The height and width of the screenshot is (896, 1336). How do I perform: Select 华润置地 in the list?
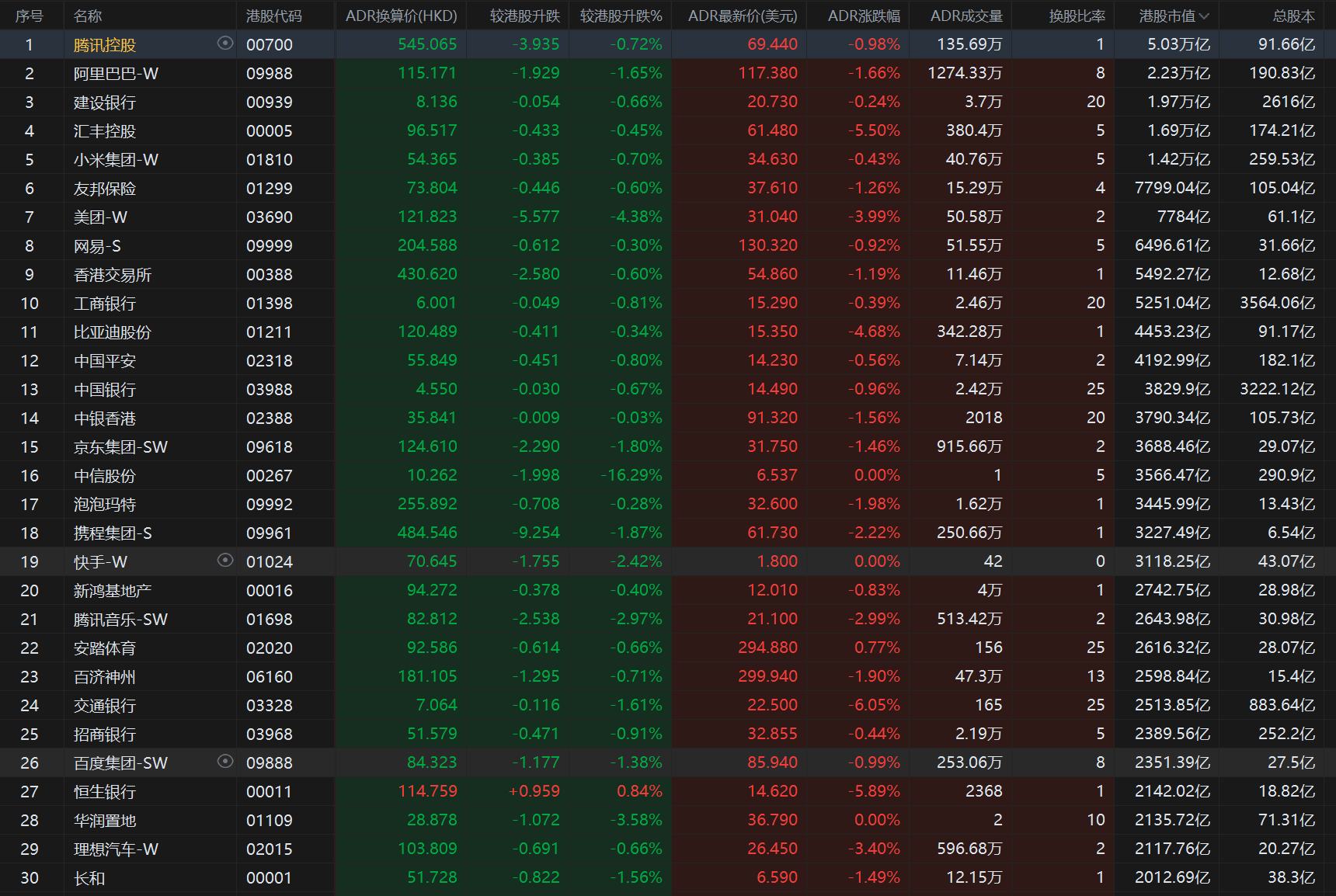105,820
